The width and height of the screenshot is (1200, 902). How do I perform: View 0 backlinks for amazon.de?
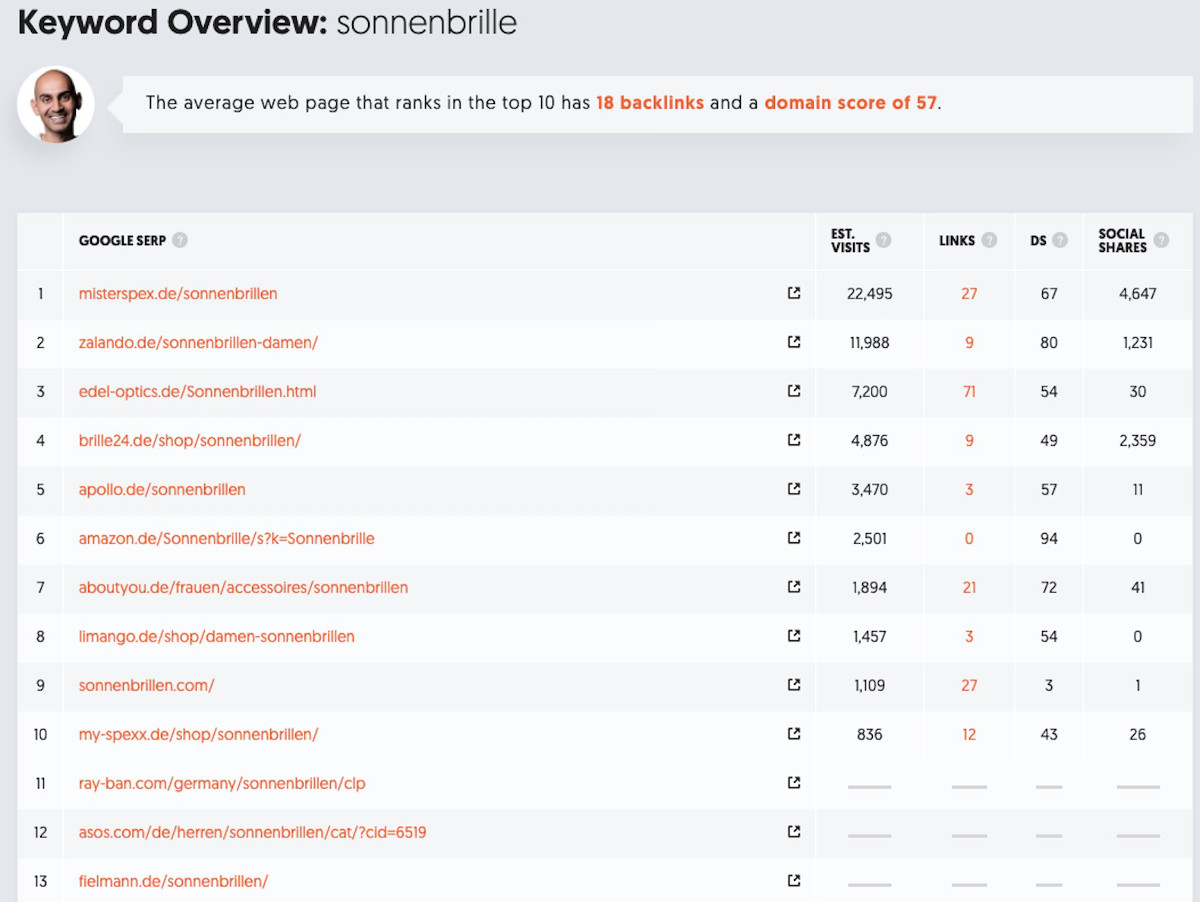coord(969,539)
